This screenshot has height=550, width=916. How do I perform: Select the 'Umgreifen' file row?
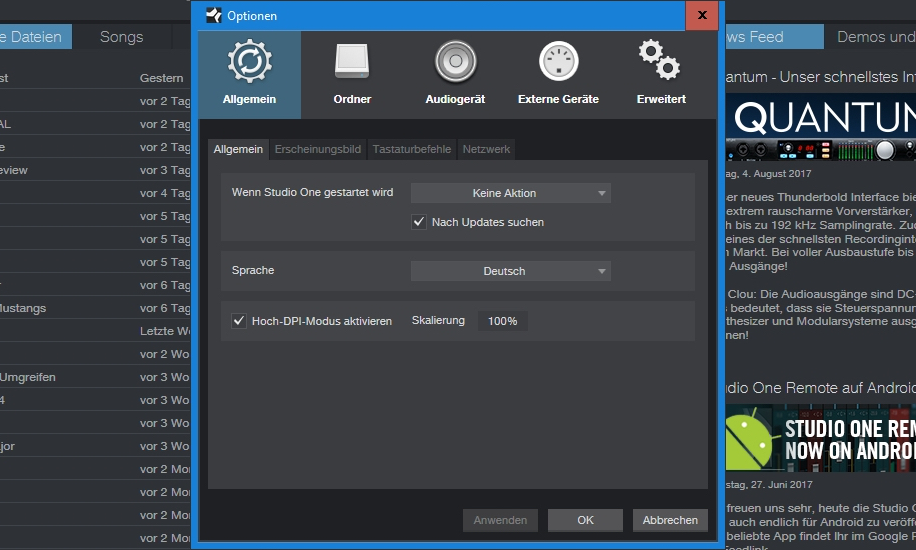coord(95,377)
